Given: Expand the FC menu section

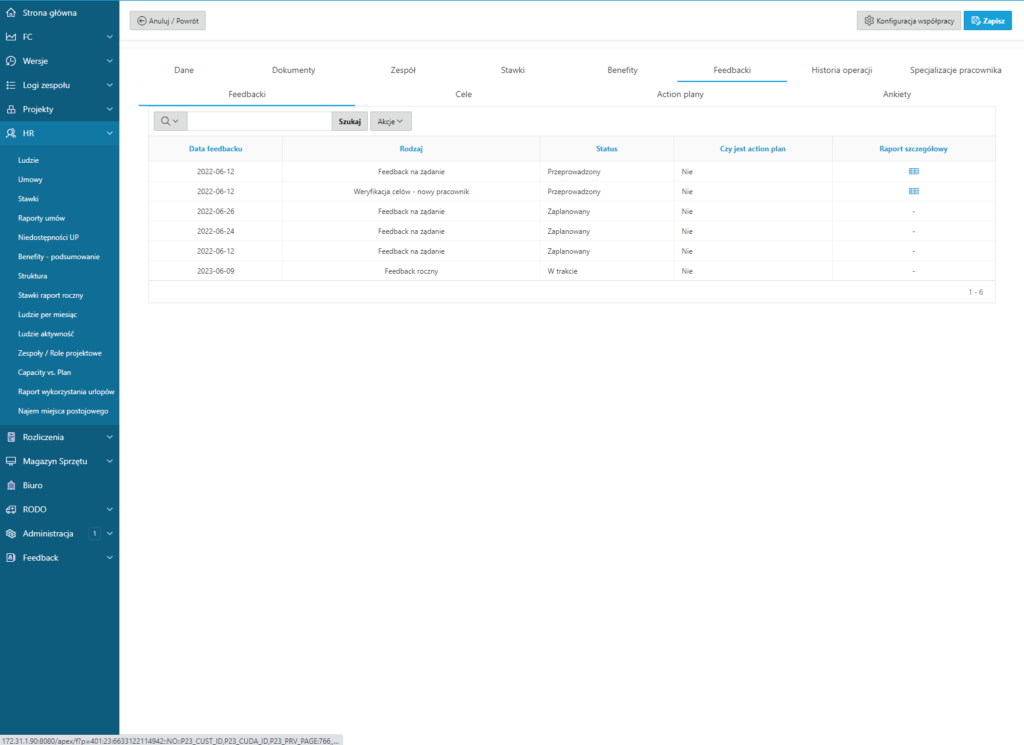Looking at the screenshot, I should (110, 37).
